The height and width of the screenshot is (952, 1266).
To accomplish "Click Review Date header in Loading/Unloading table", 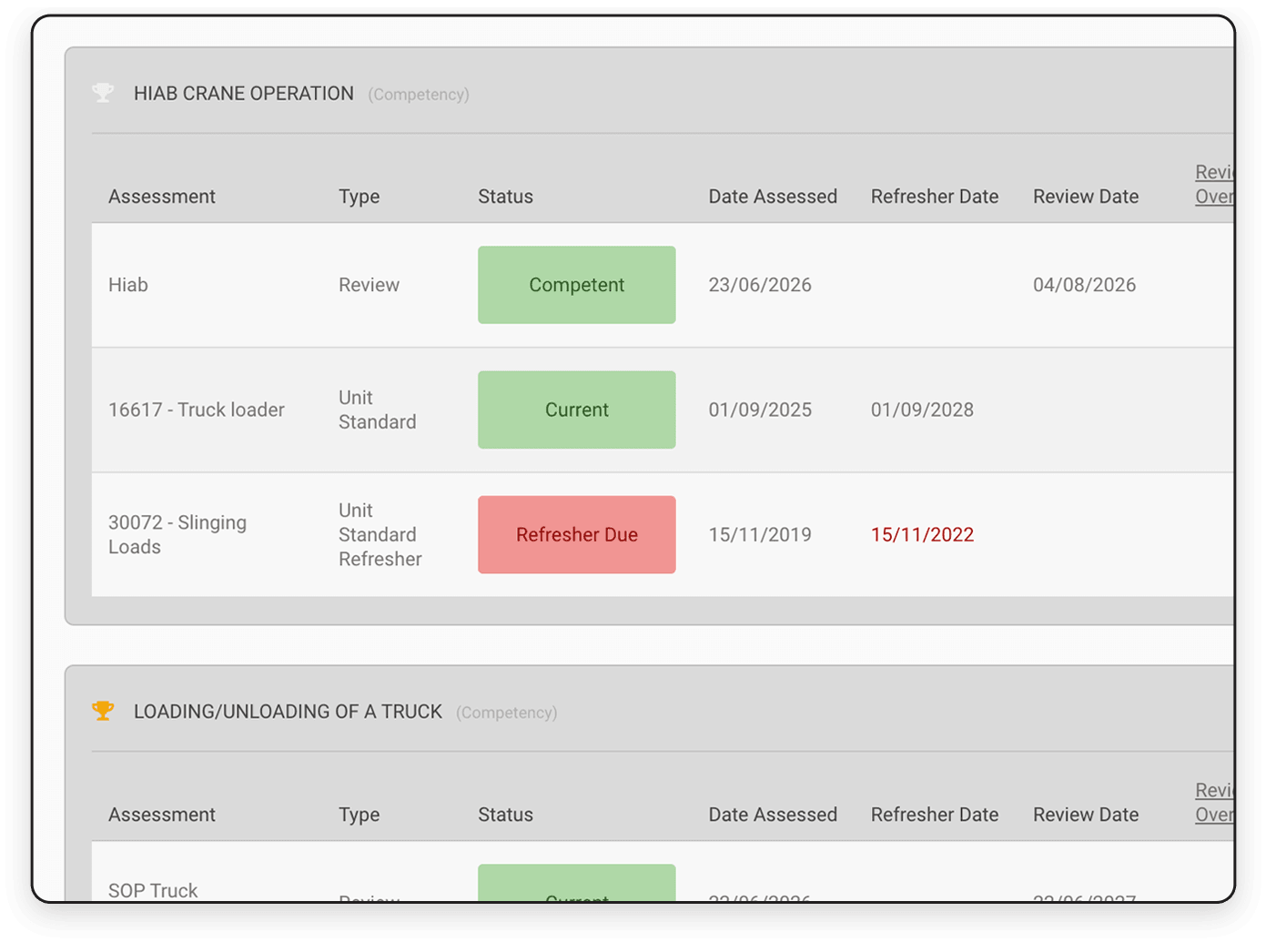I will point(1086,815).
